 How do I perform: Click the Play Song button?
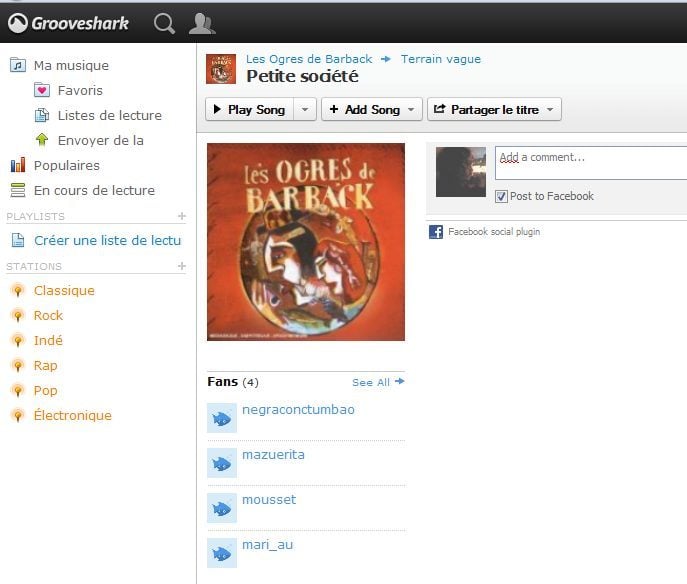point(250,109)
